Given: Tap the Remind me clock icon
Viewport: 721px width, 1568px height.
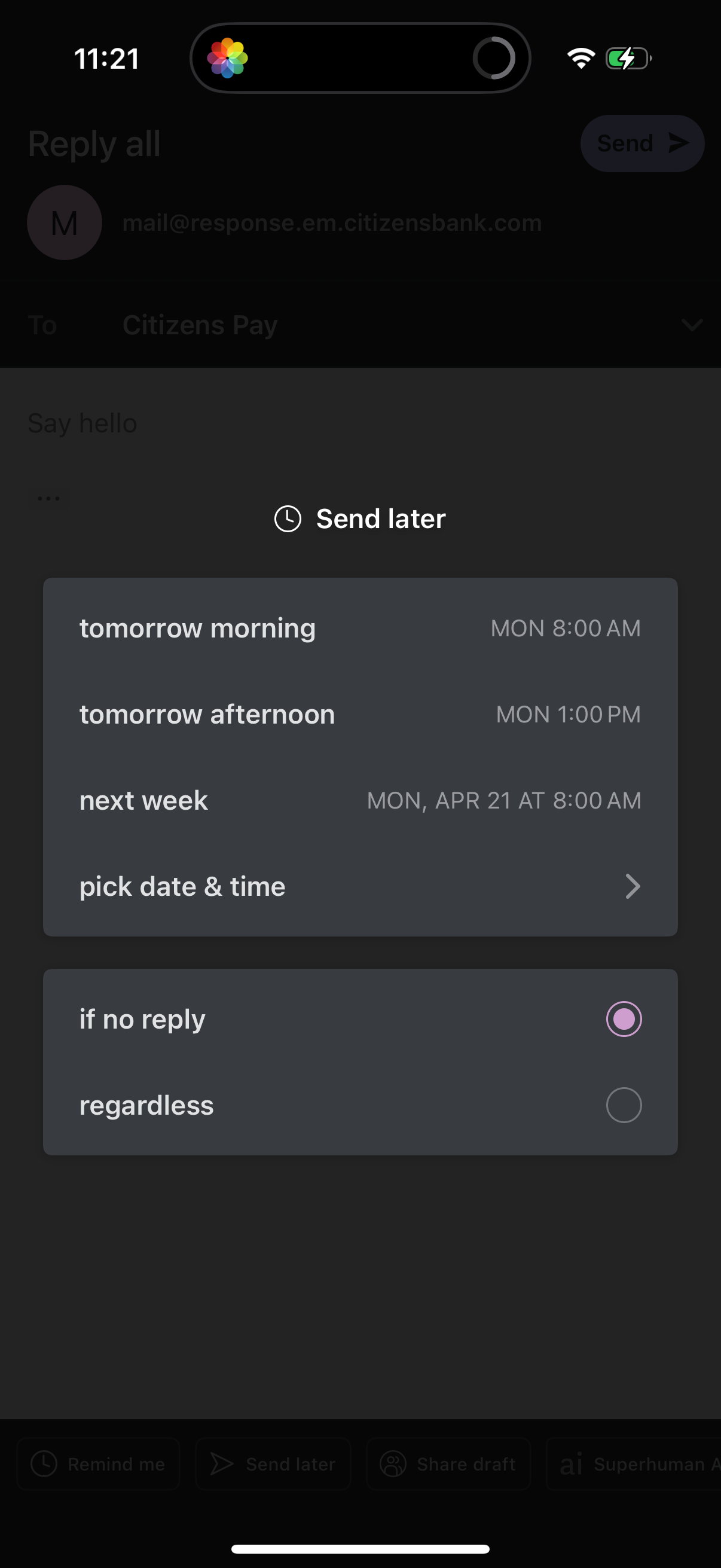Looking at the screenshot, I should coord(44,1463).
